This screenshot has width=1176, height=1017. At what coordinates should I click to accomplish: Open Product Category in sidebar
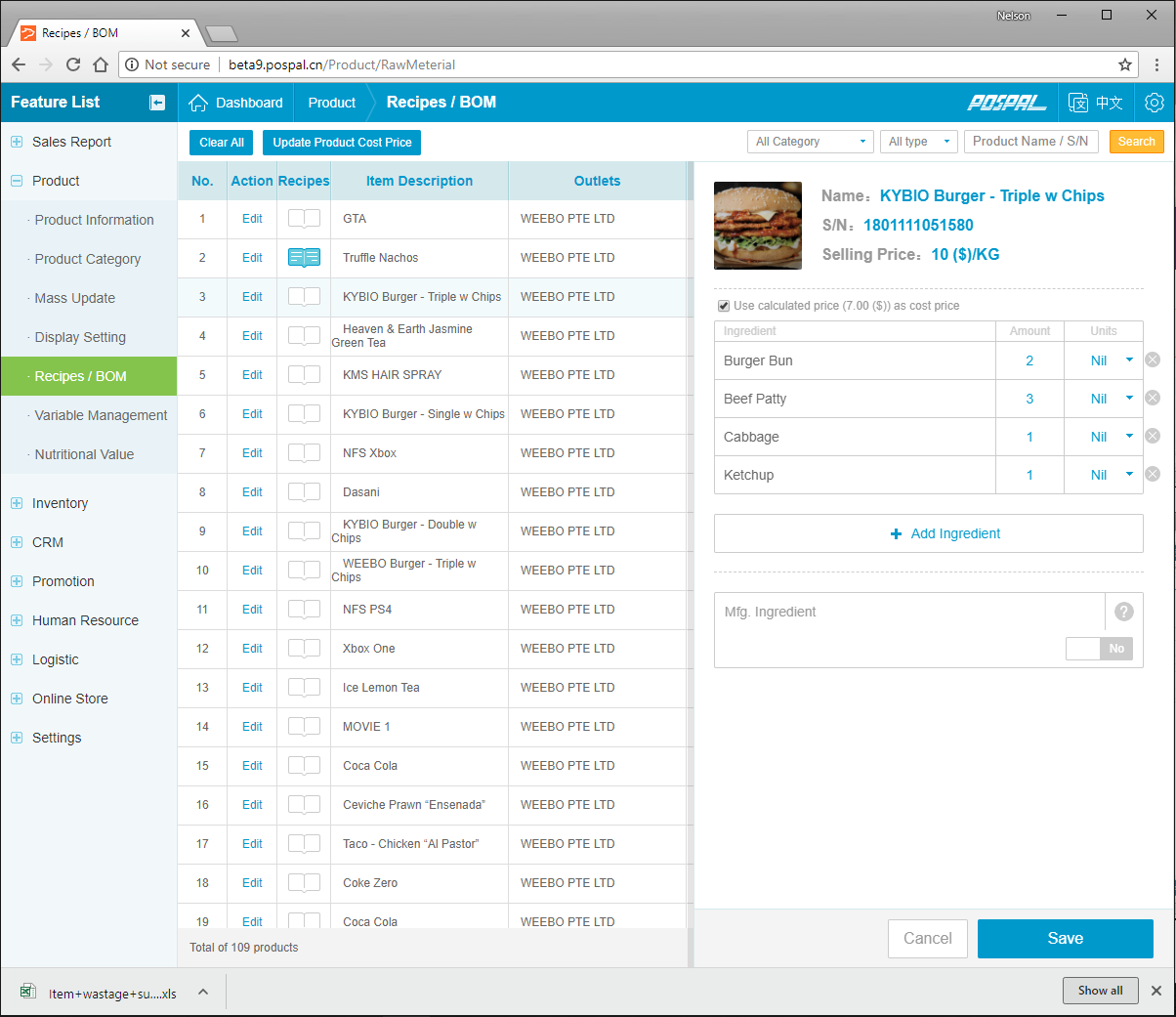(88, 259)
